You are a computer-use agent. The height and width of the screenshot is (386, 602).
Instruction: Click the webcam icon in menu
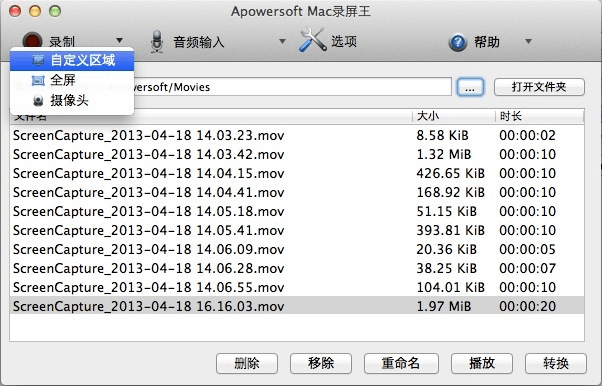pos(38,101)
